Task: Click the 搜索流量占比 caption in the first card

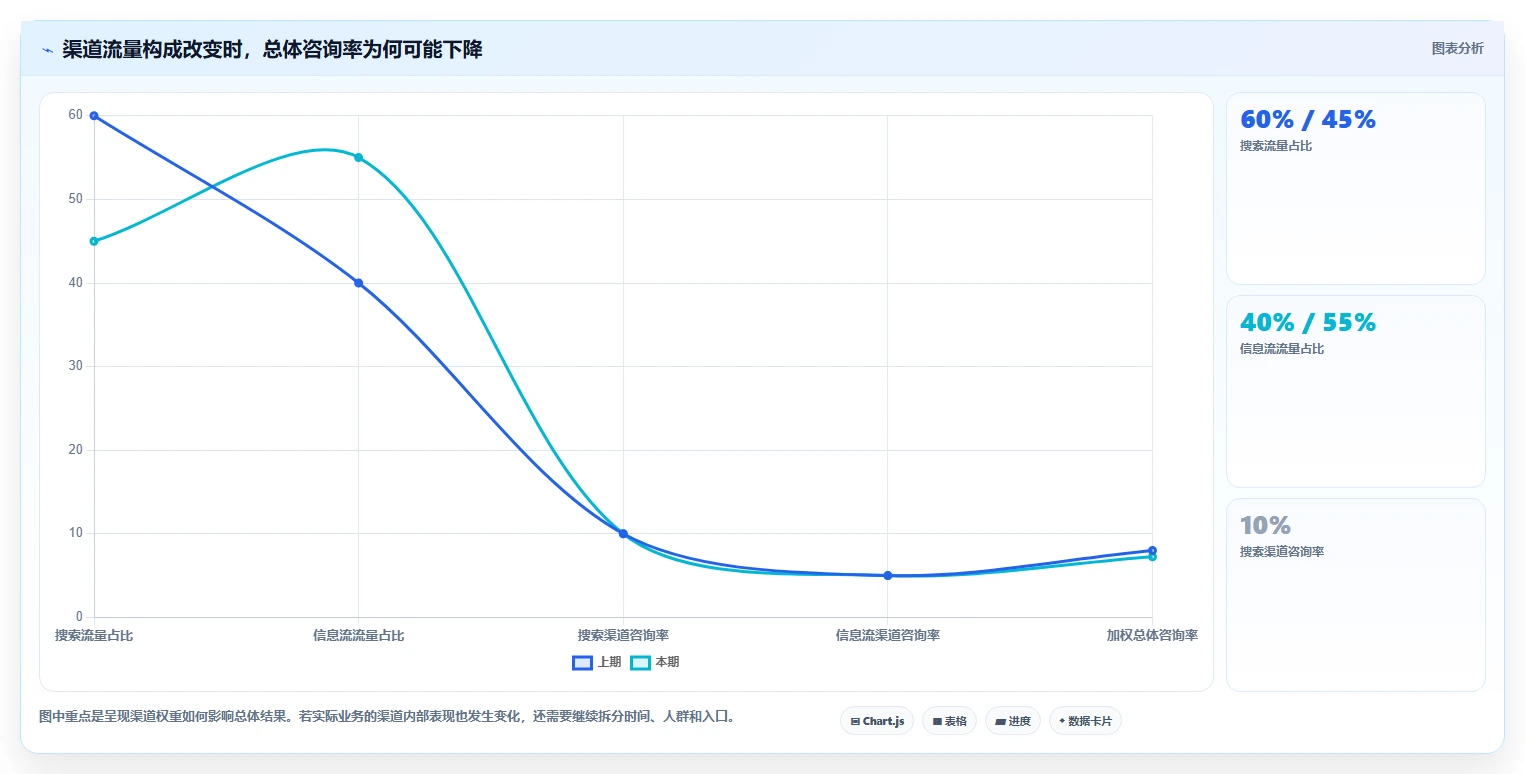Action: click(x=1276, y=146)
